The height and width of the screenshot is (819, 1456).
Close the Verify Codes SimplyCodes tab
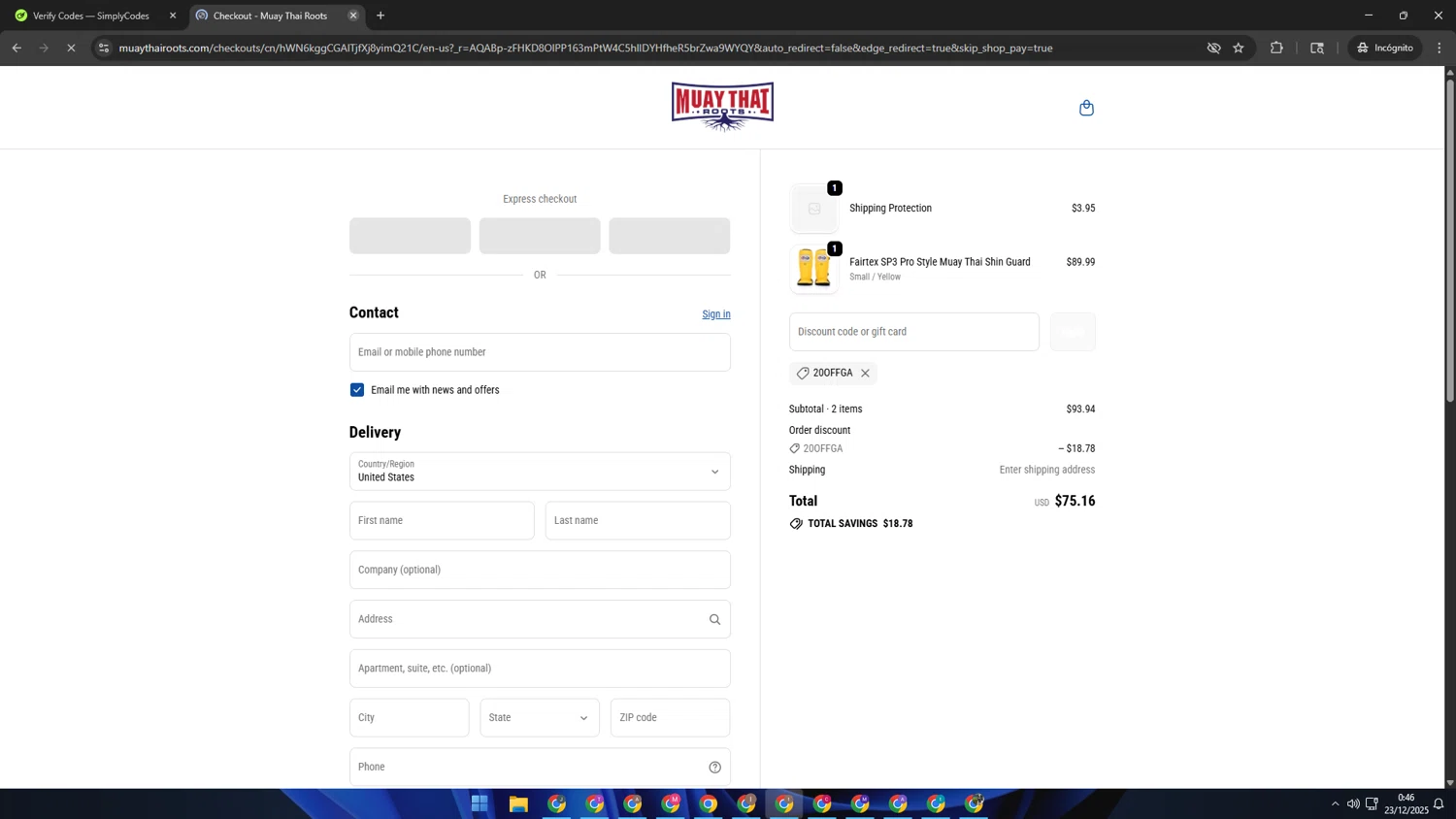coord(173,16)
